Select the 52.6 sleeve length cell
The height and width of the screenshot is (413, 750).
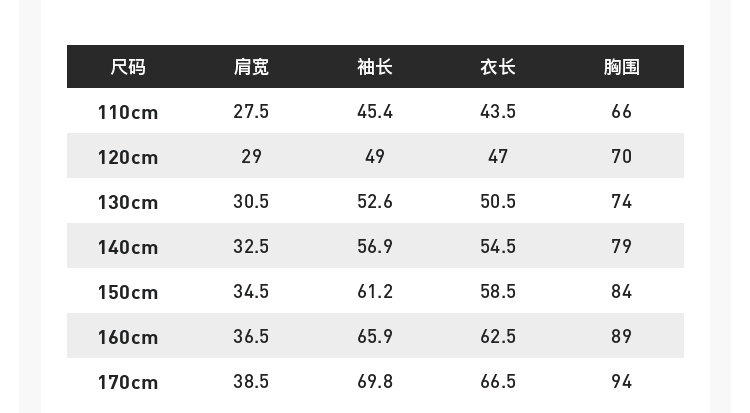click(x=375, y=201)
